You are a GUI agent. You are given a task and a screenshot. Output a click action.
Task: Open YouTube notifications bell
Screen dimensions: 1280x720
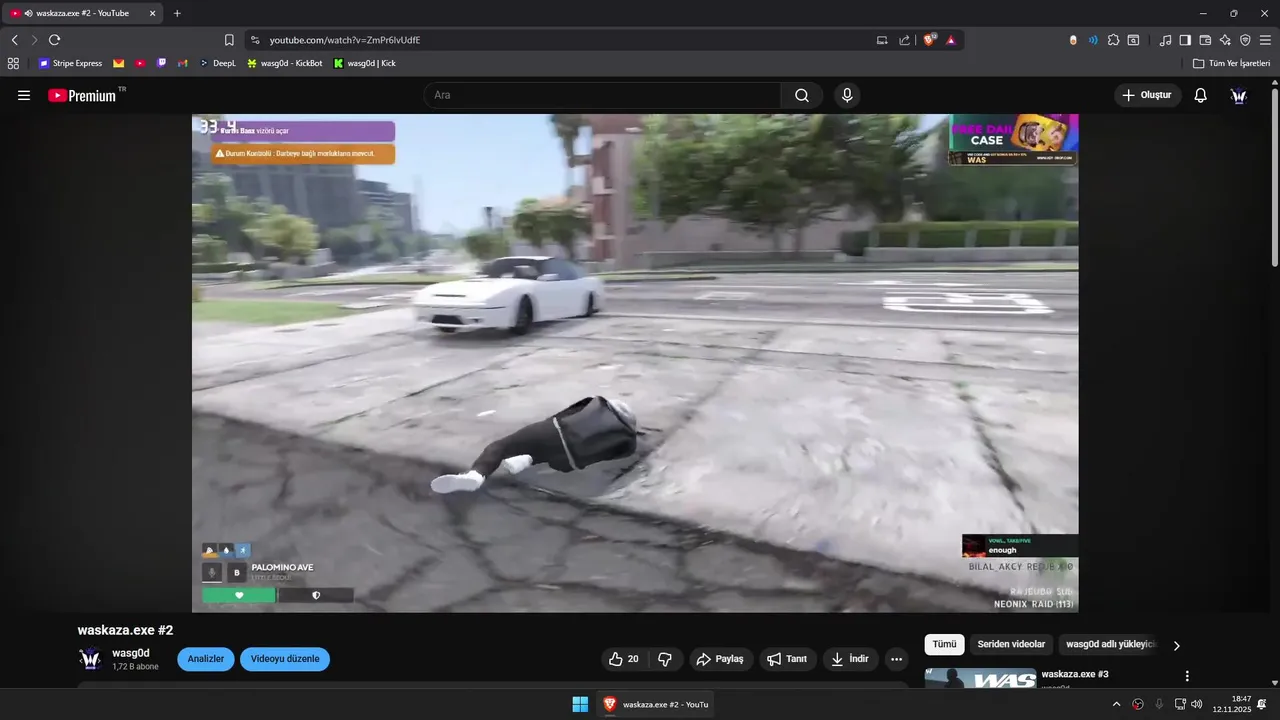[x=1201, y=95]
